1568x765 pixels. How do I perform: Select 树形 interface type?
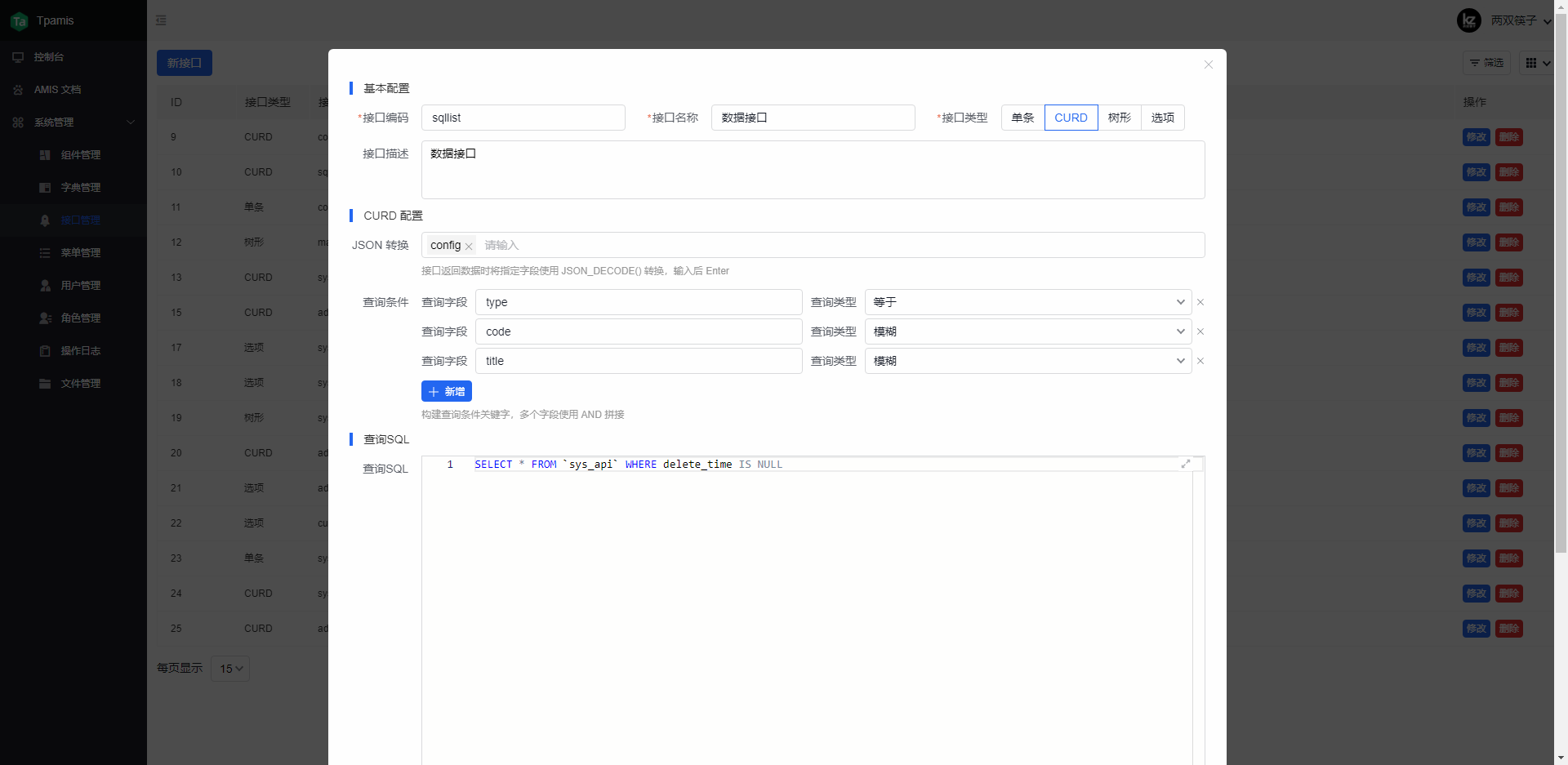[1120, 118]
